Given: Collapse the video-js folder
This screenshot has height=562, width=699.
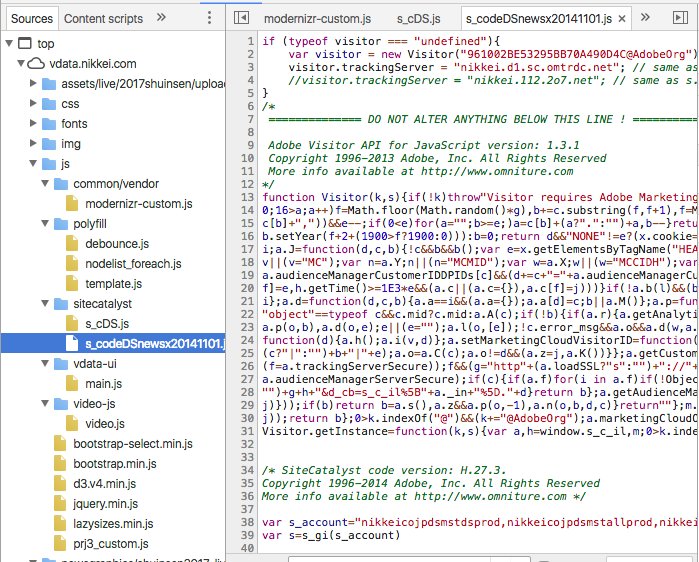Looking at the screenshot, I should pos(45,404).
